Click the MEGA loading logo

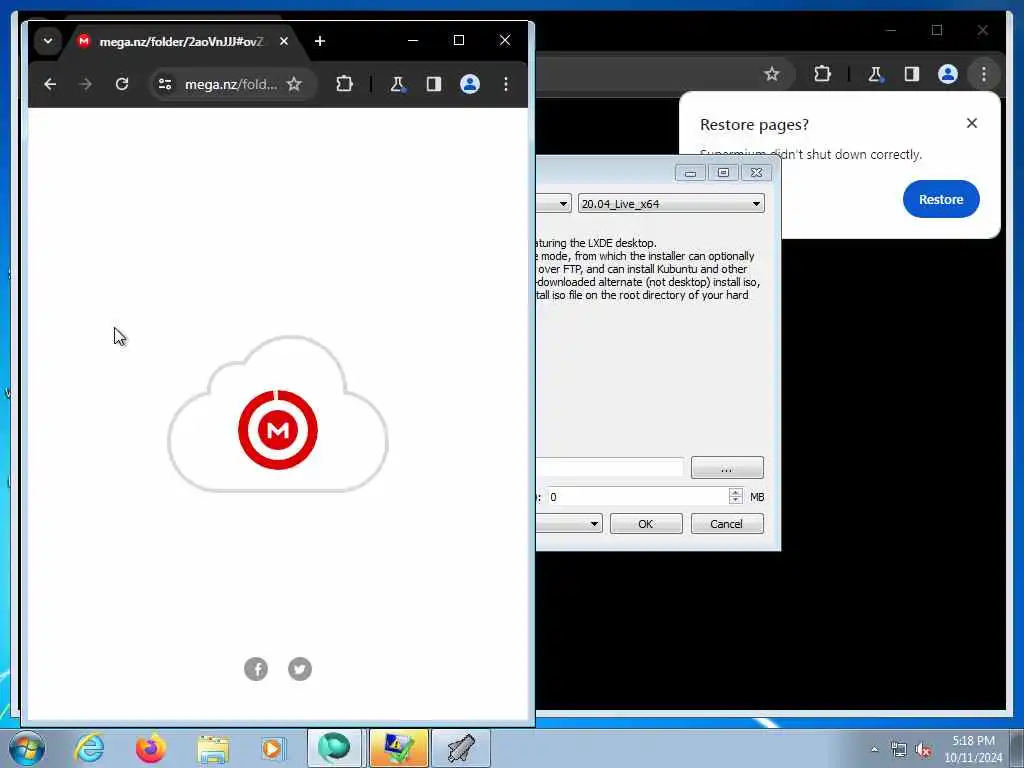tap(278, 430)
